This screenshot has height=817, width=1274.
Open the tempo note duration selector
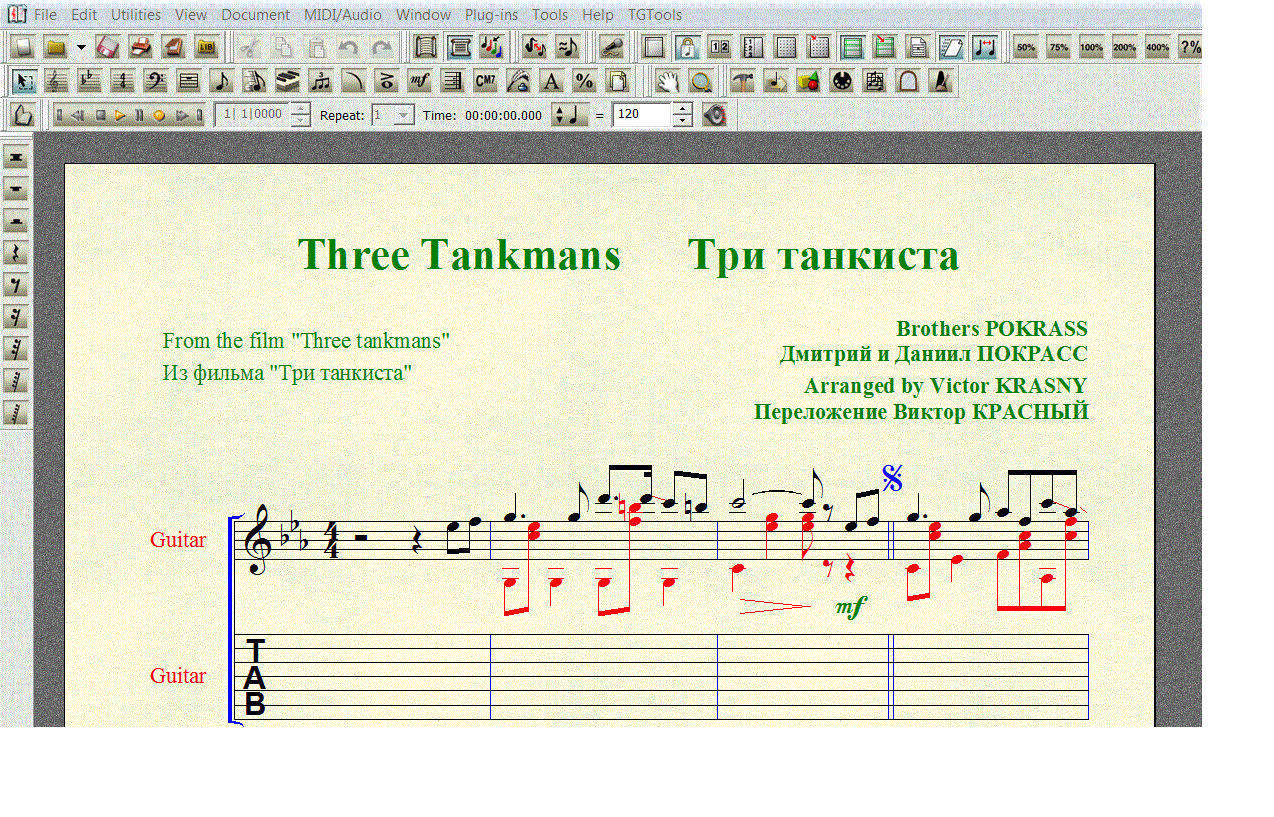tap(570, 115)
